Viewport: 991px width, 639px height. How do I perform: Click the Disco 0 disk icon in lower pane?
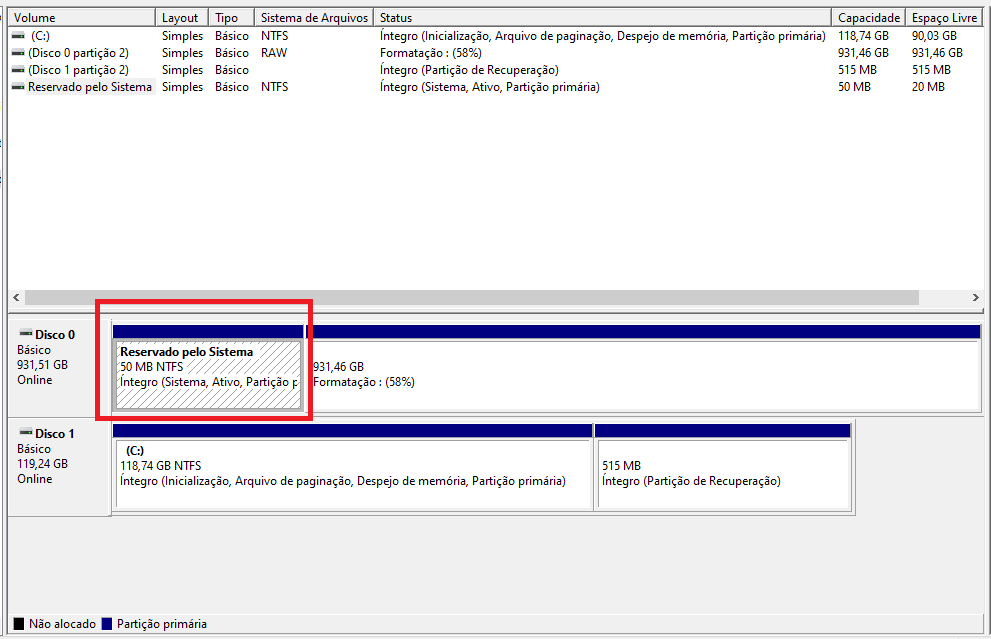25,333
